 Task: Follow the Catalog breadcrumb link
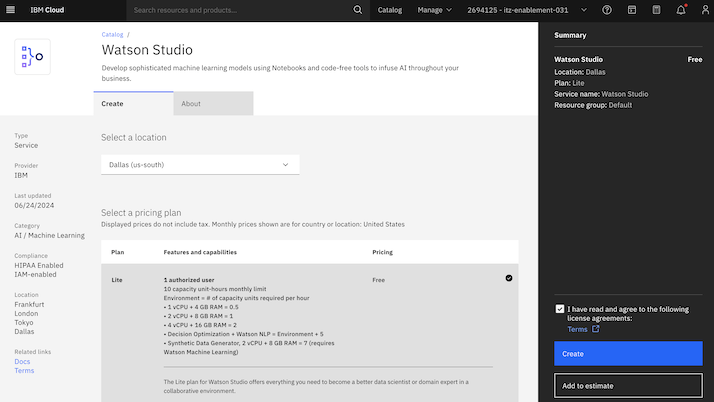coord(112,35)
